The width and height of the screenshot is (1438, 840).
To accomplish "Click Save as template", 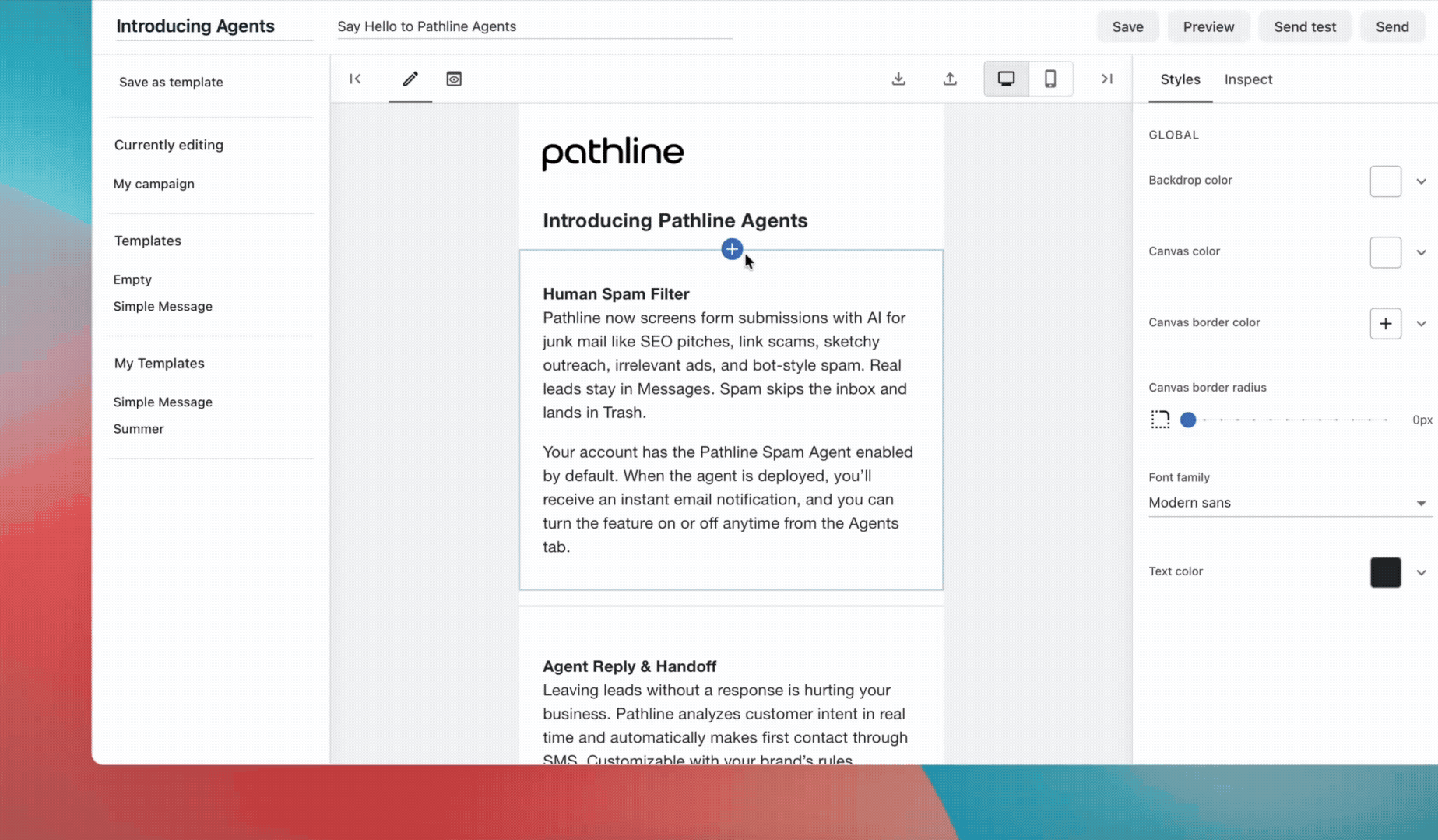I will (171, 82).
